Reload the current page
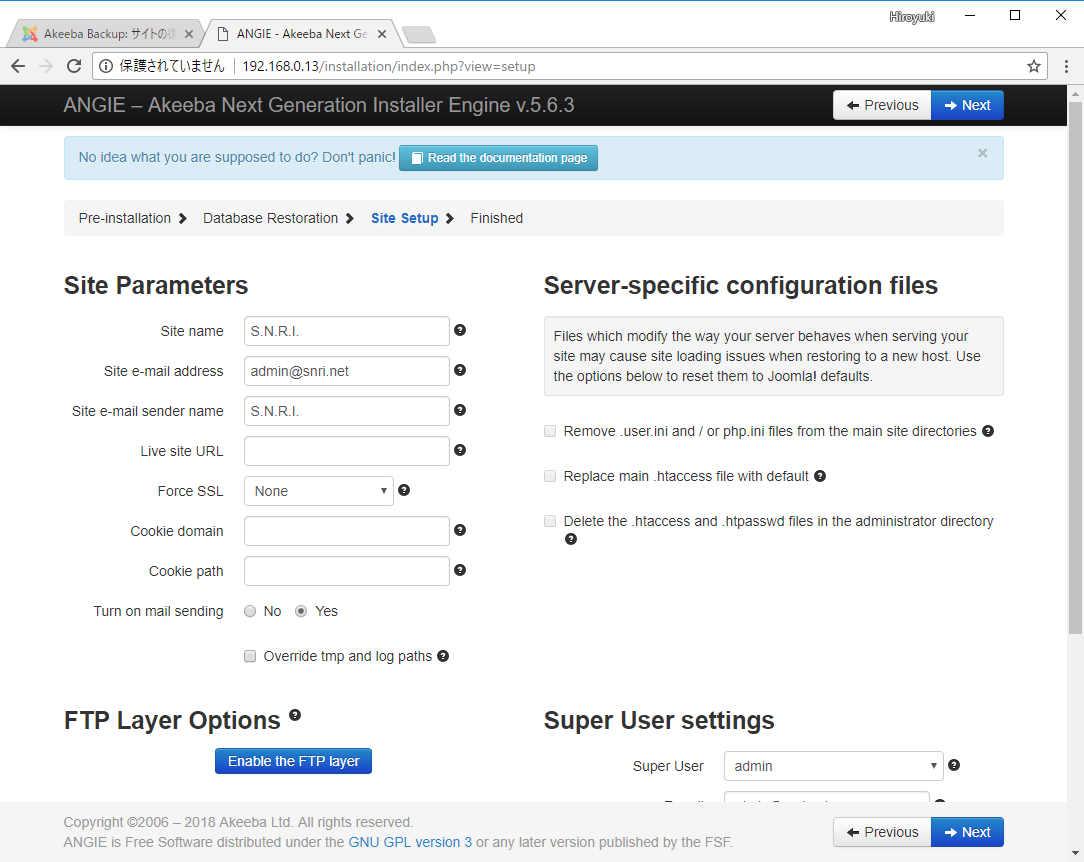The image size is (1084, 862). (74, 66)
